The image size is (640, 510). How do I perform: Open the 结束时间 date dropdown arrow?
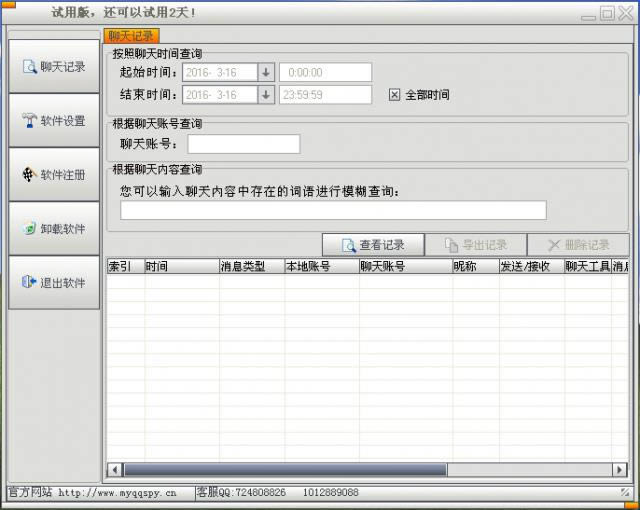click(266, 95)
